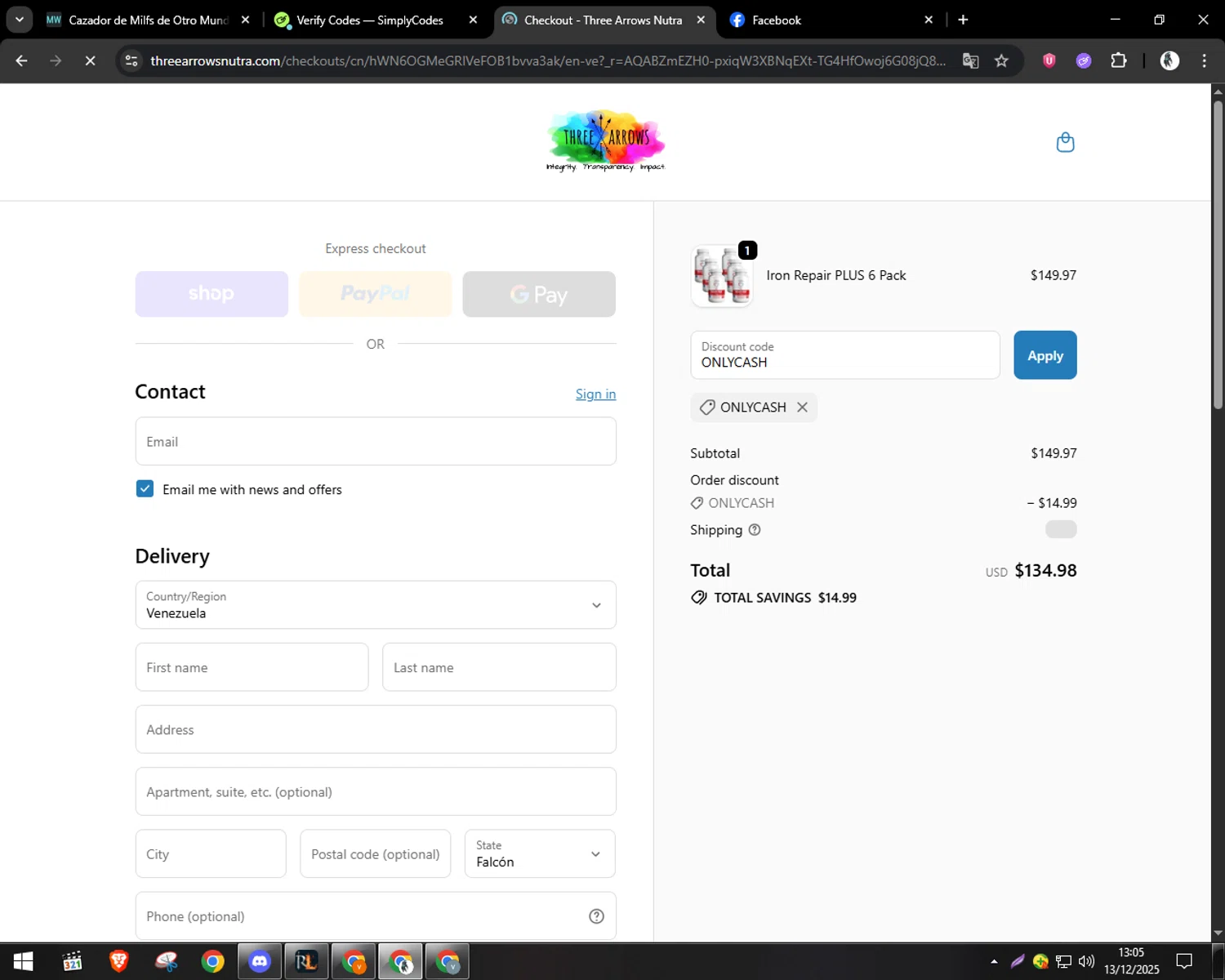Open the browser profile avatar
Screen dimensions: 1225x980
point(1169,60)
